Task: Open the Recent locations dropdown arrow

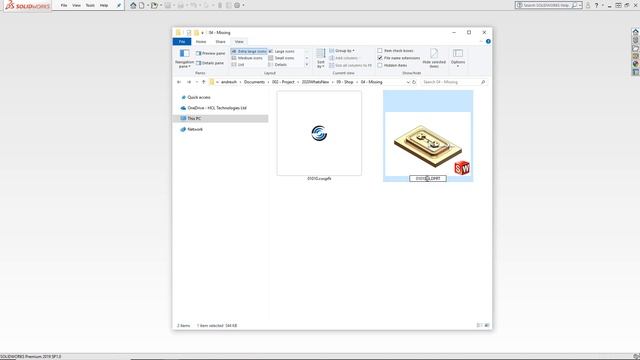Action: tap(196, 82)
